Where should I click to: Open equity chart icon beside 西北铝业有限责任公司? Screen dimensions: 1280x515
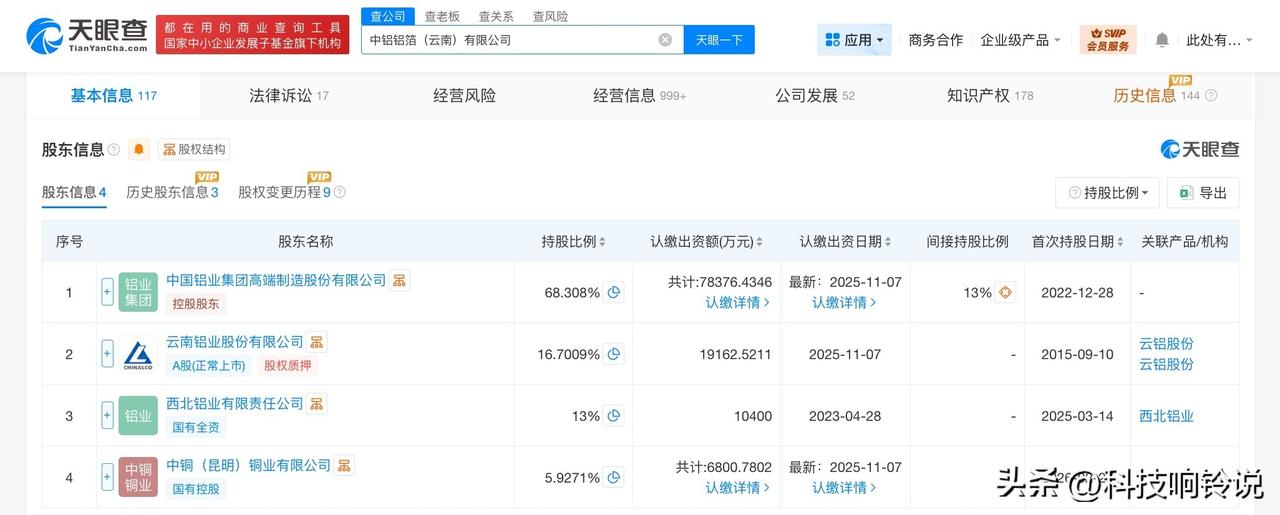pyautogui.click(x=316, y=404)
